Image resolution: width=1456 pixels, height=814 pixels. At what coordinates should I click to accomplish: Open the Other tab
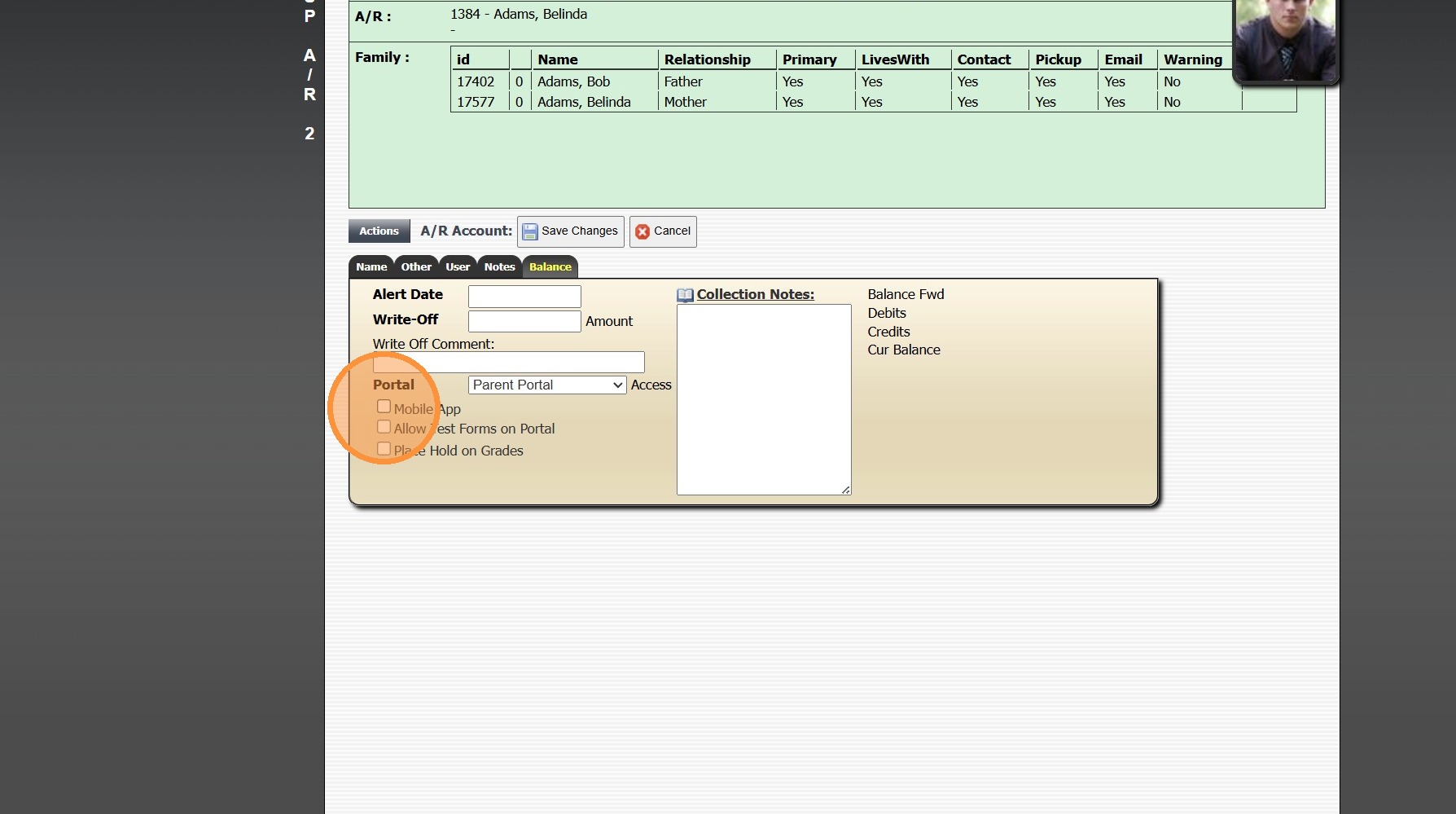point(416,267)
